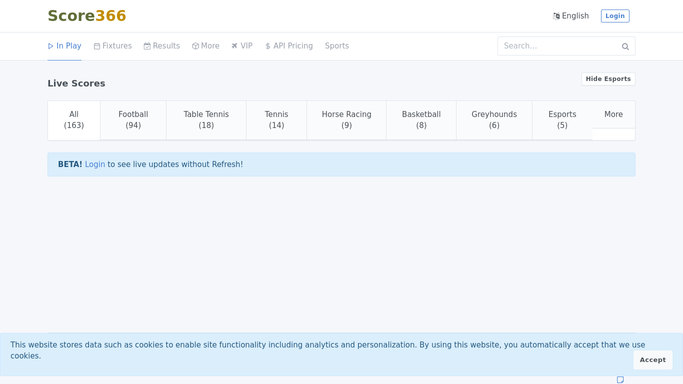Accept the cookie notice
The width and height of the screenshot is (683, 384).
click(x=653, y=360)
